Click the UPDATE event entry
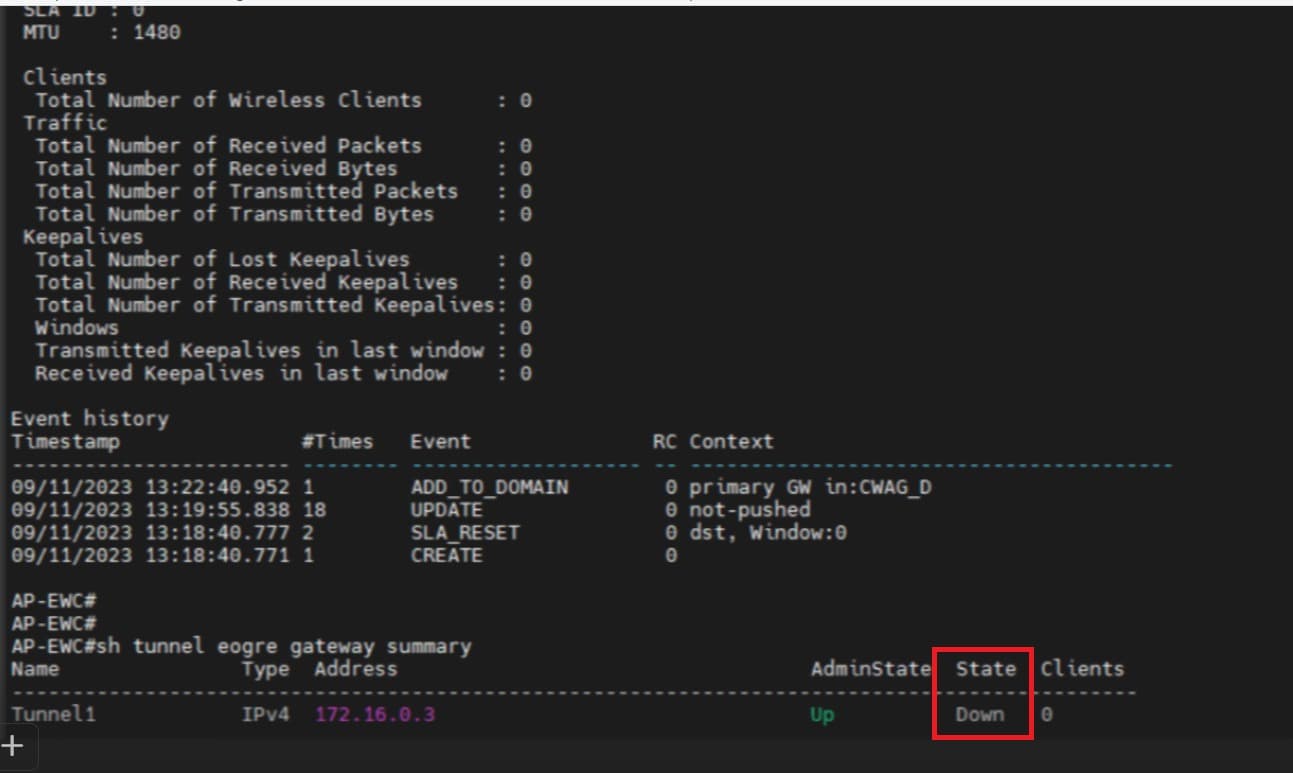This screenshot has width=1293, height=773. pyautogui.click(x=446, y=510)
